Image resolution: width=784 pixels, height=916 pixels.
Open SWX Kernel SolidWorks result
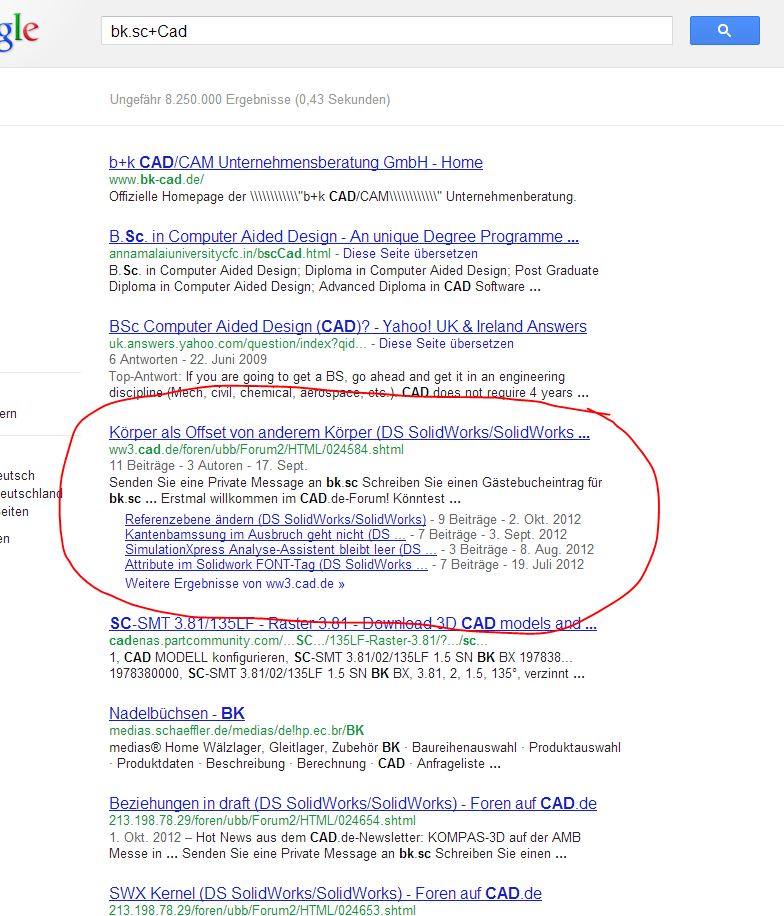pyautogui.click(x=325, y=893)
